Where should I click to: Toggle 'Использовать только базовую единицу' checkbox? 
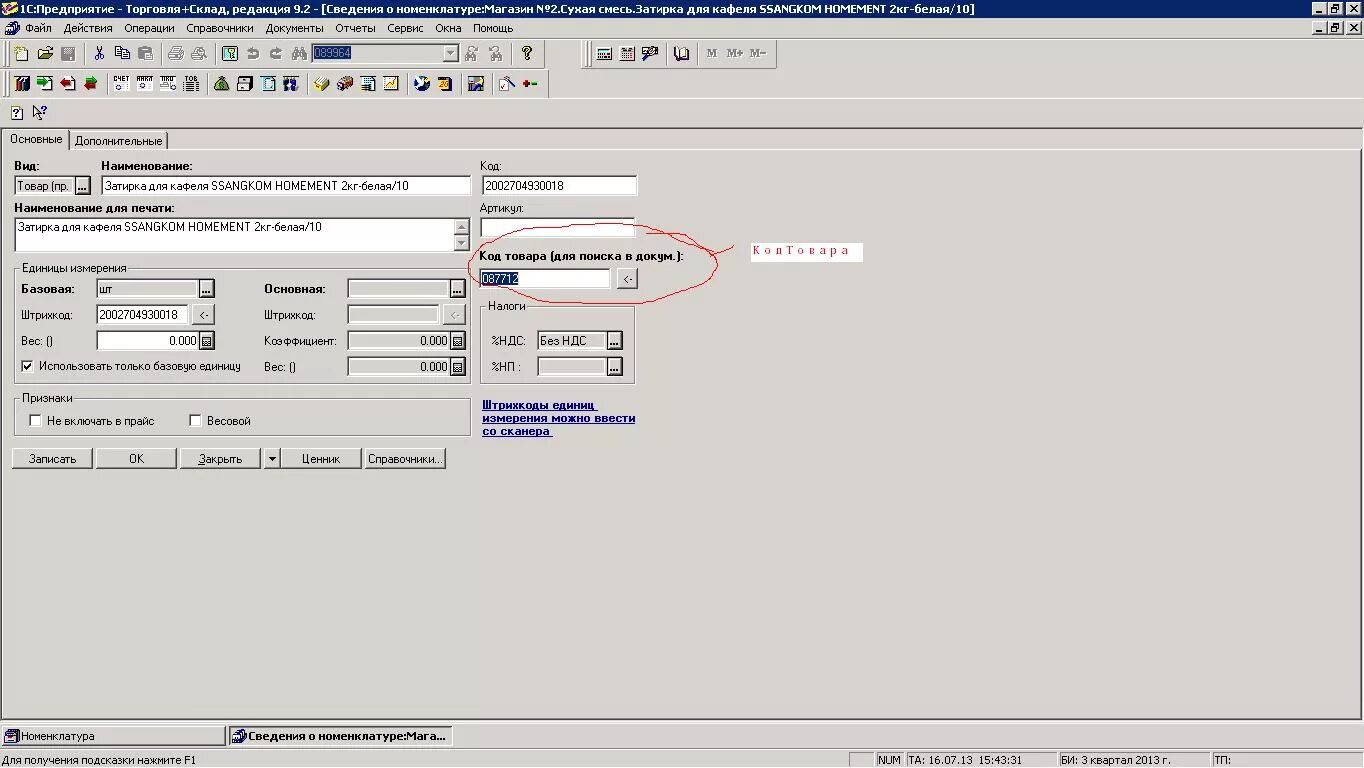click(x=27, y=366)
